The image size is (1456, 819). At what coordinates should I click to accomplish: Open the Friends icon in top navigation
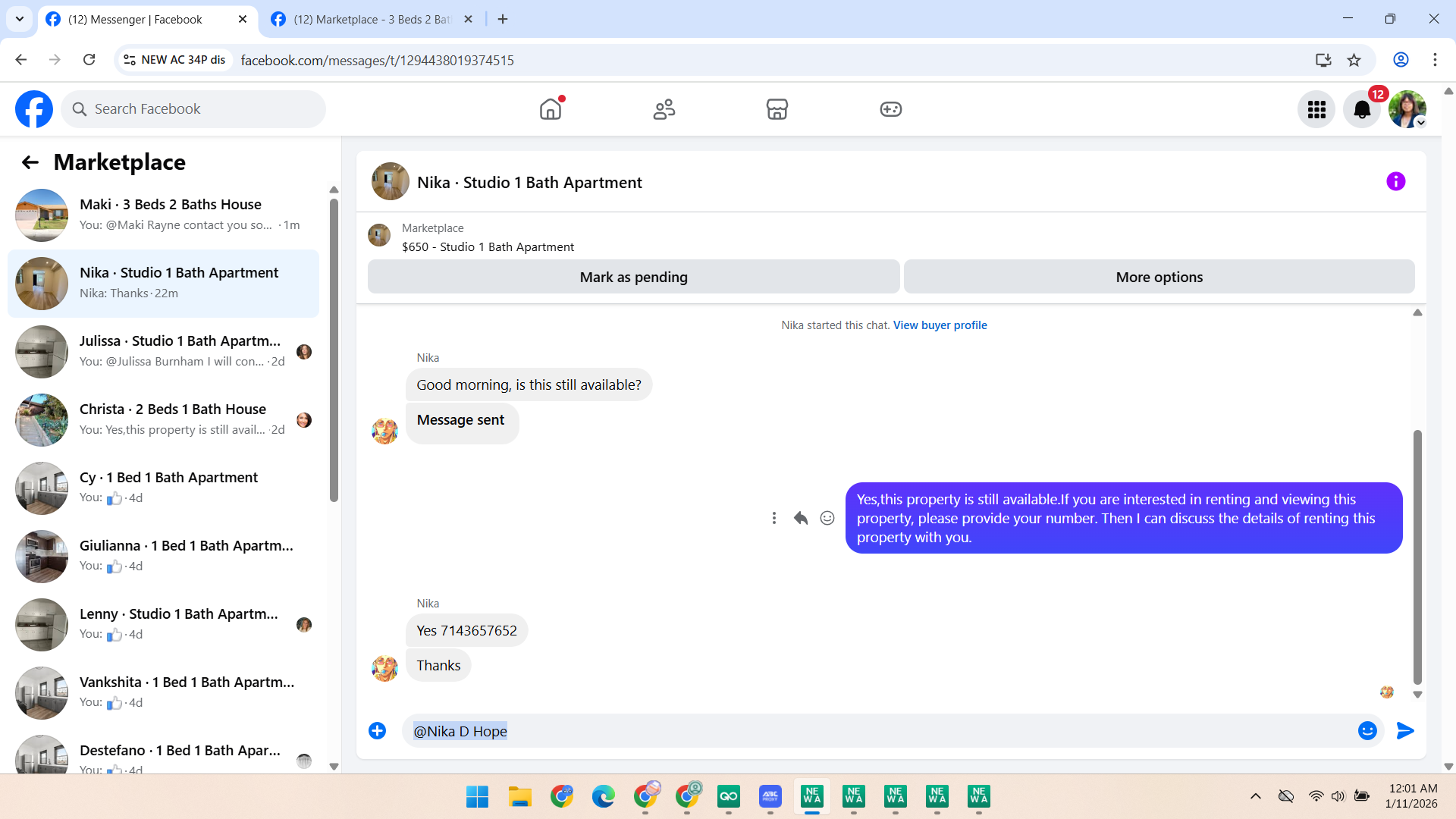click(x=664, y=109)
